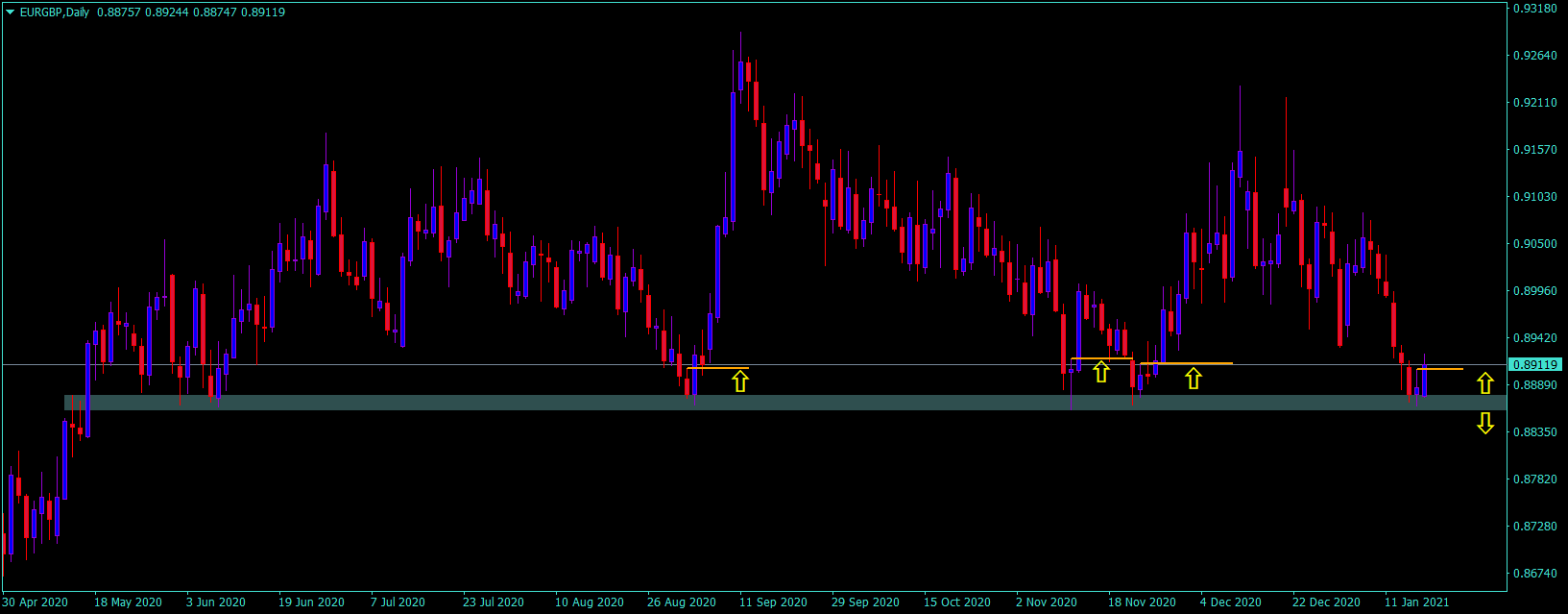Click the 11 Sep 2020 date label
This screenshot has width=1568, height=614.
coord(773,602)
